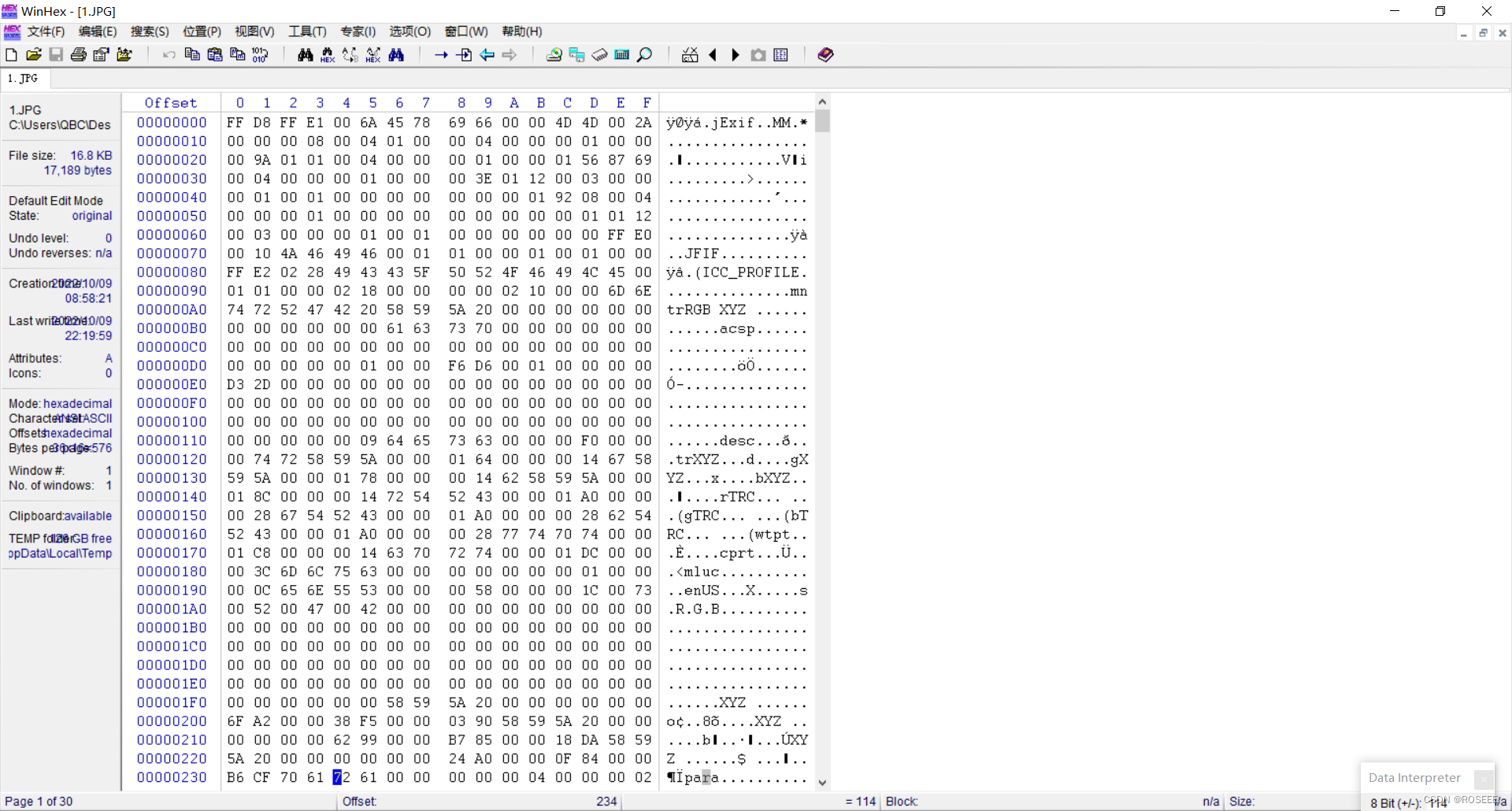1512x811 pixels.
Task: Open help with the purple book icon
Action: click(825, 54)
